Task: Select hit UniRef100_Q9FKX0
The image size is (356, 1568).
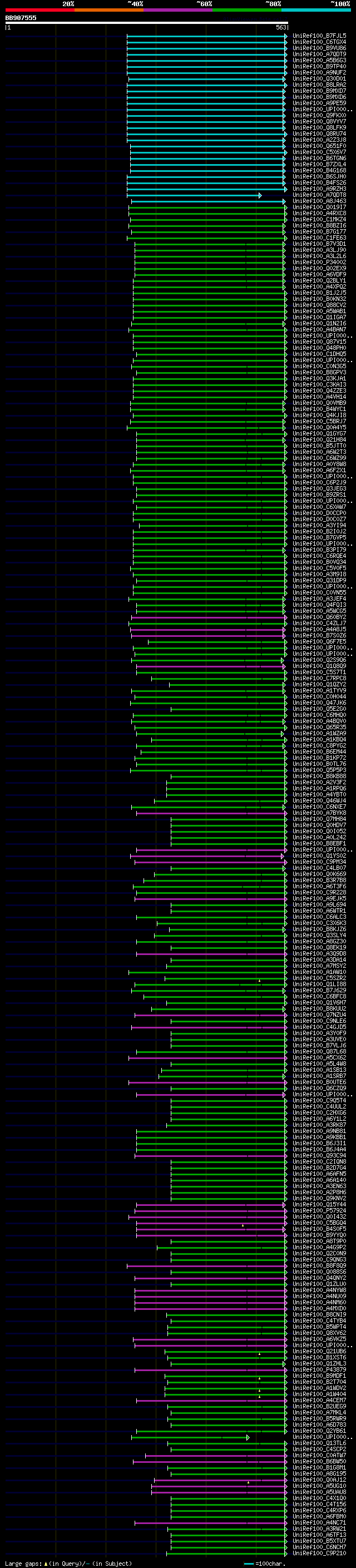Action: click(319, 116)
